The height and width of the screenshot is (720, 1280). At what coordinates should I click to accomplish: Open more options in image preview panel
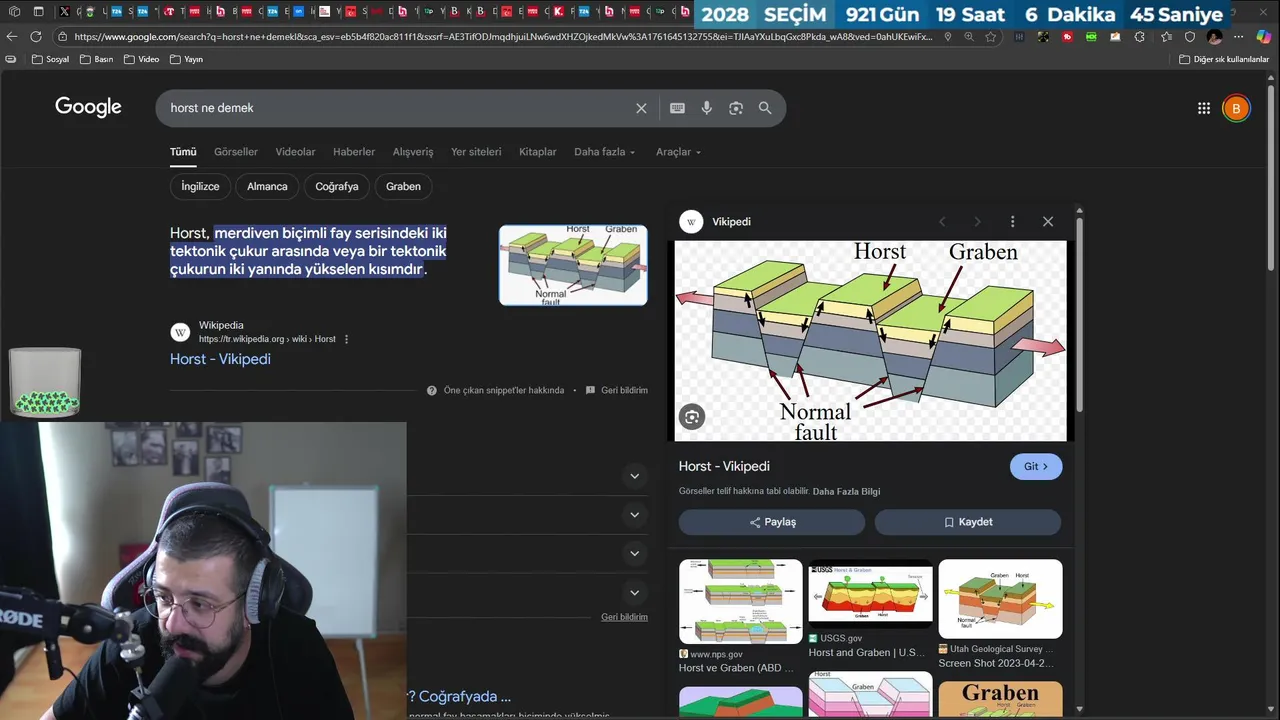[1012, 221]
